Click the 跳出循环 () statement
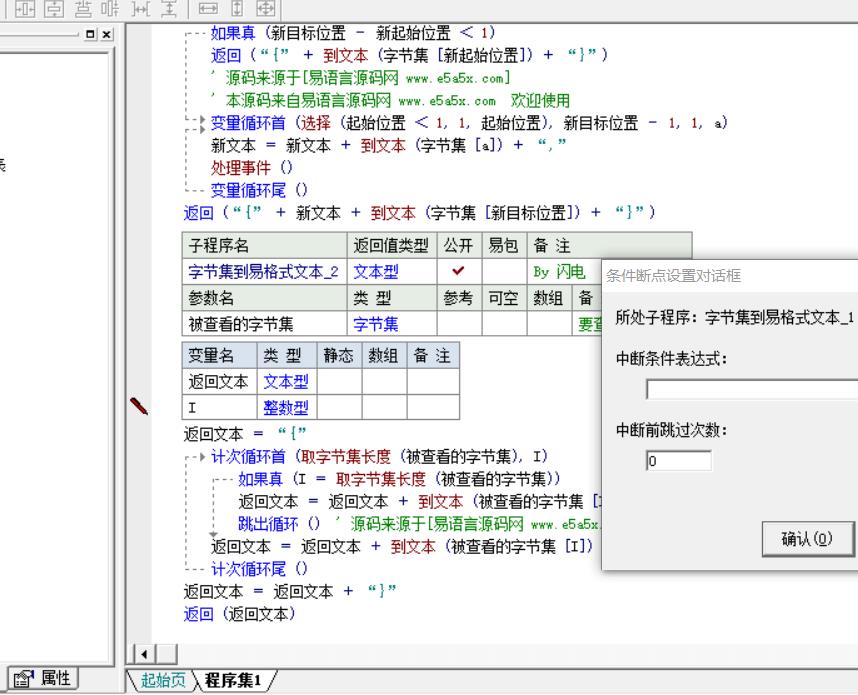This screenshot has height=695, width=858. (x=279, y=524)
